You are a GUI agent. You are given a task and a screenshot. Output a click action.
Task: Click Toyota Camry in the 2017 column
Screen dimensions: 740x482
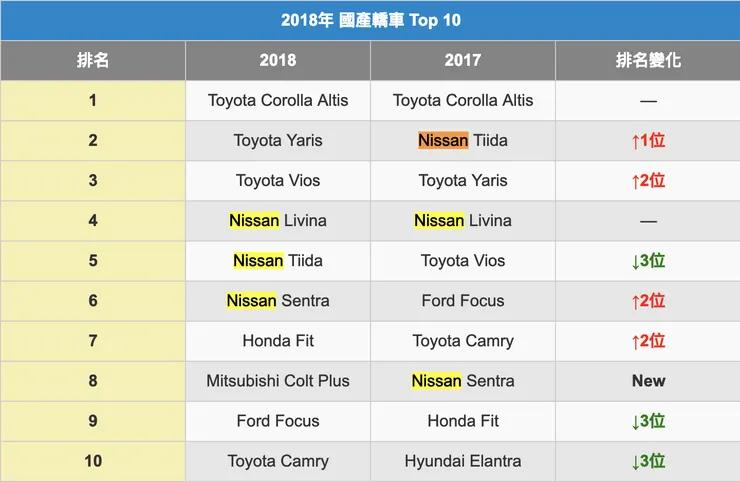coord(463,341)
